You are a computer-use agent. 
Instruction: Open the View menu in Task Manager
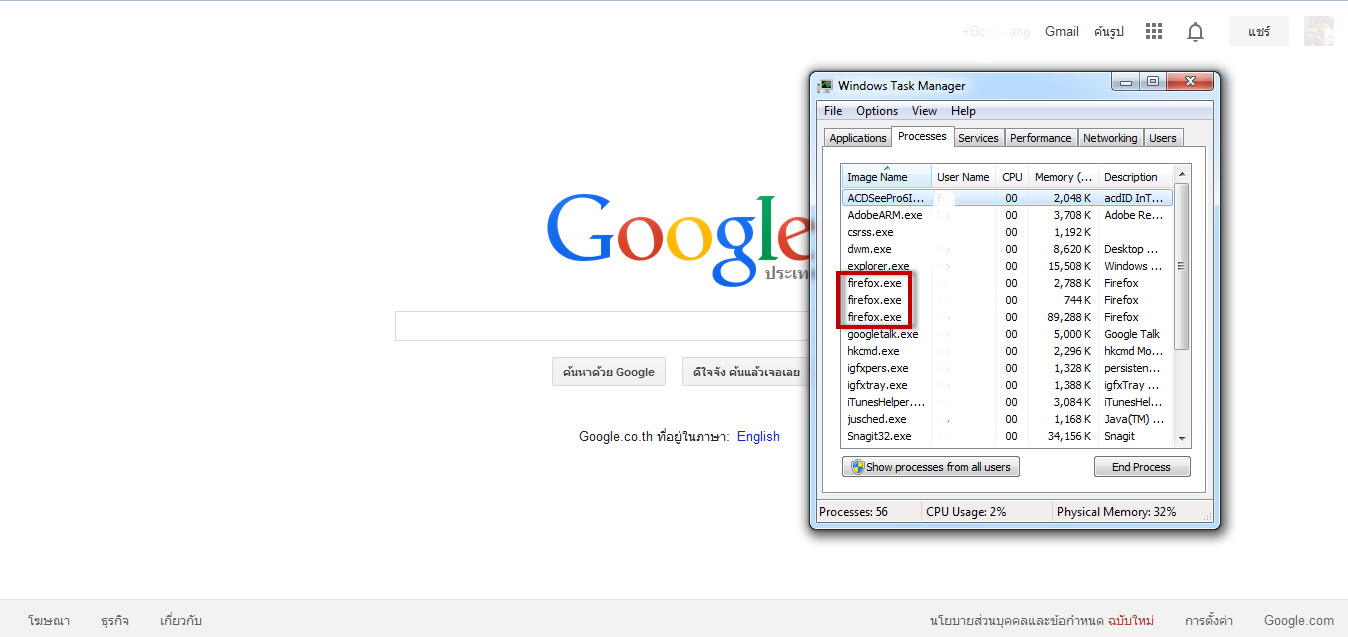point(924,111)
